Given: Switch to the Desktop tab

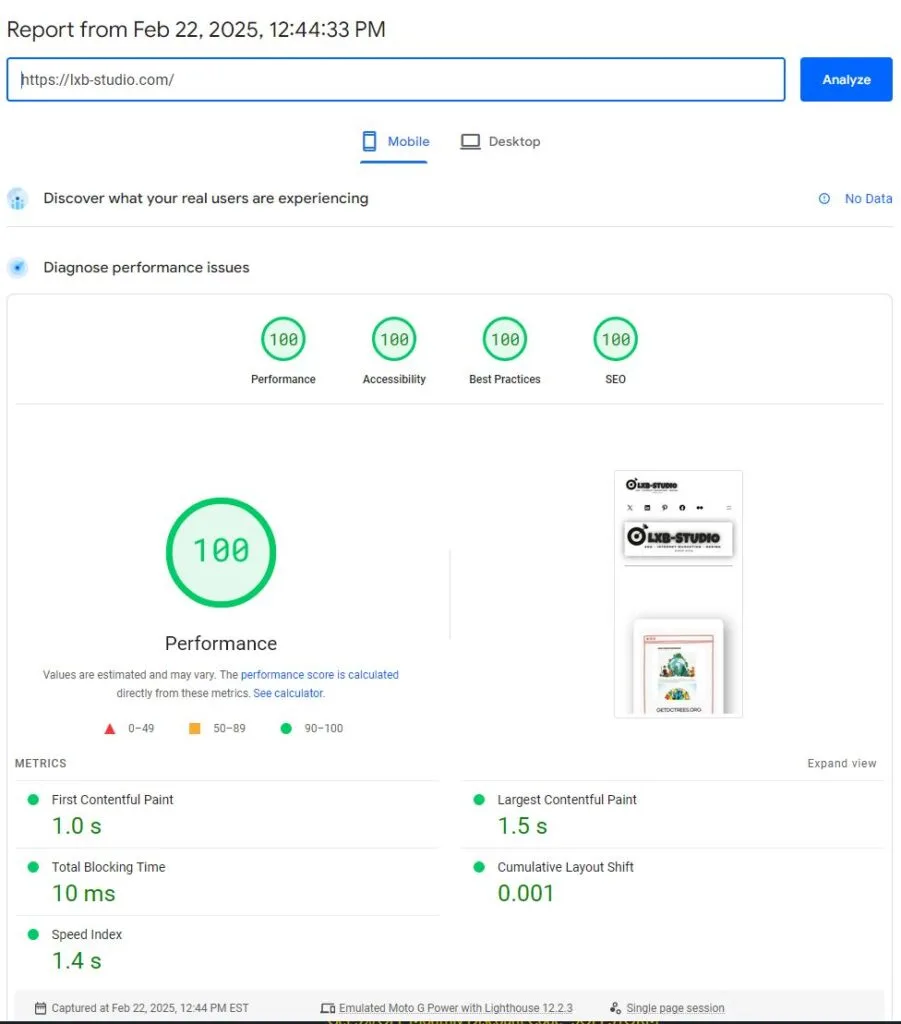Looking at the screenshot, I should [500, 142].
